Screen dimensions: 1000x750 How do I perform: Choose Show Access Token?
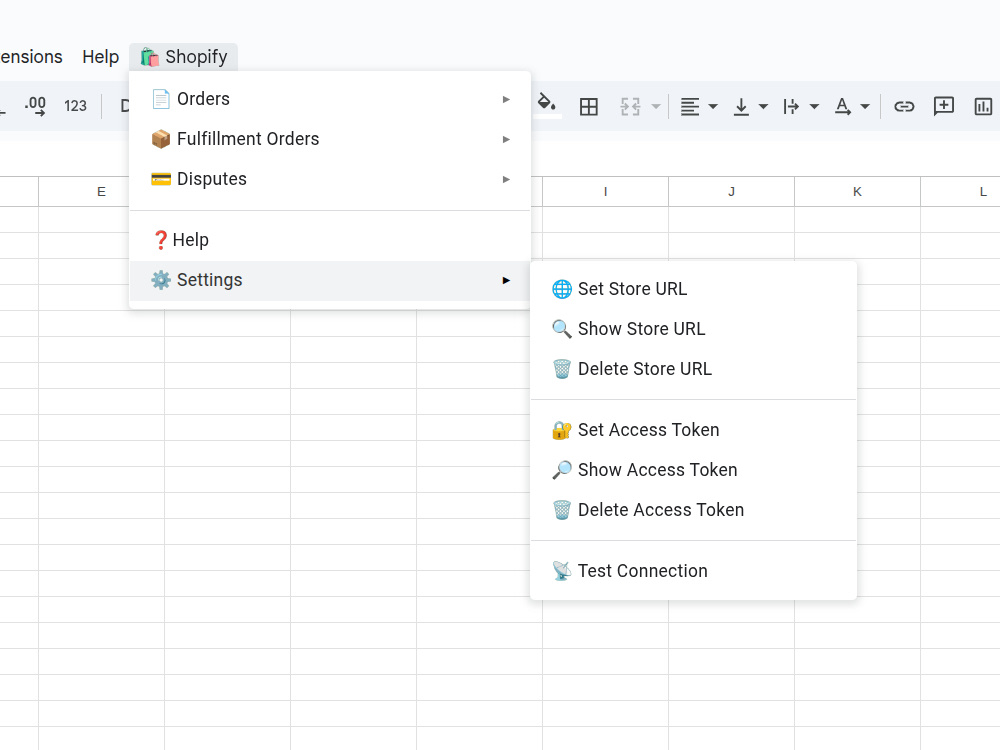[x=693, y=470]
